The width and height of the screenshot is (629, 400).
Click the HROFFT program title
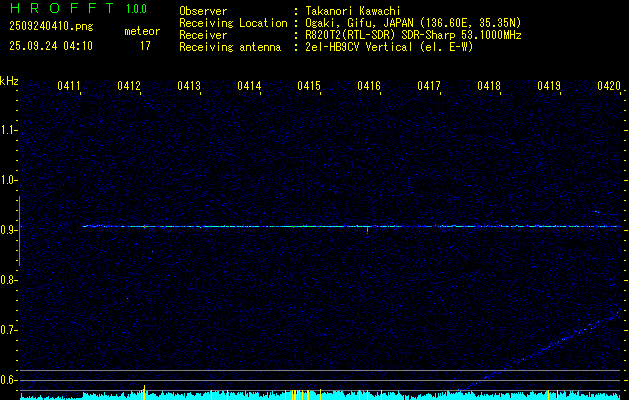click(x=62, y=8)
